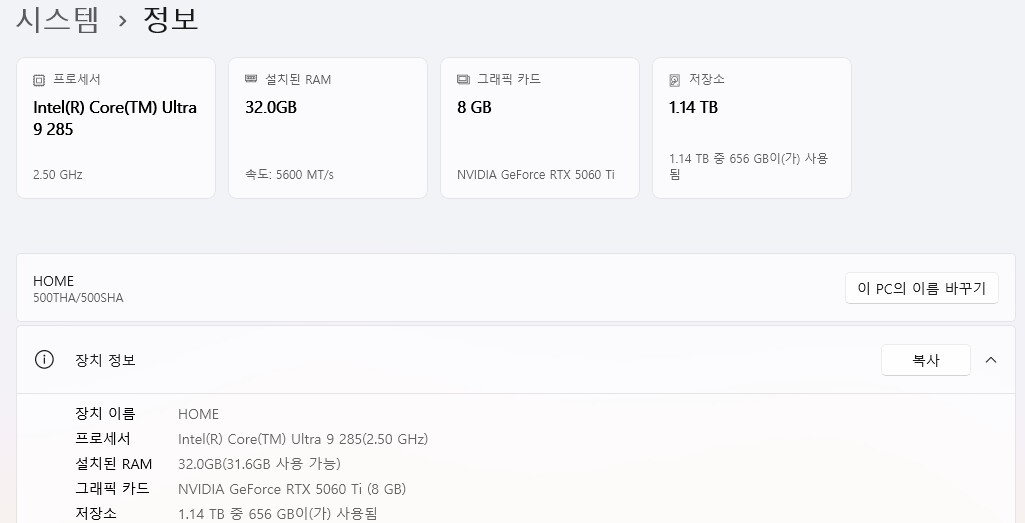
Task: Click the storage disk icon
Action: click(x=675, y=80)
